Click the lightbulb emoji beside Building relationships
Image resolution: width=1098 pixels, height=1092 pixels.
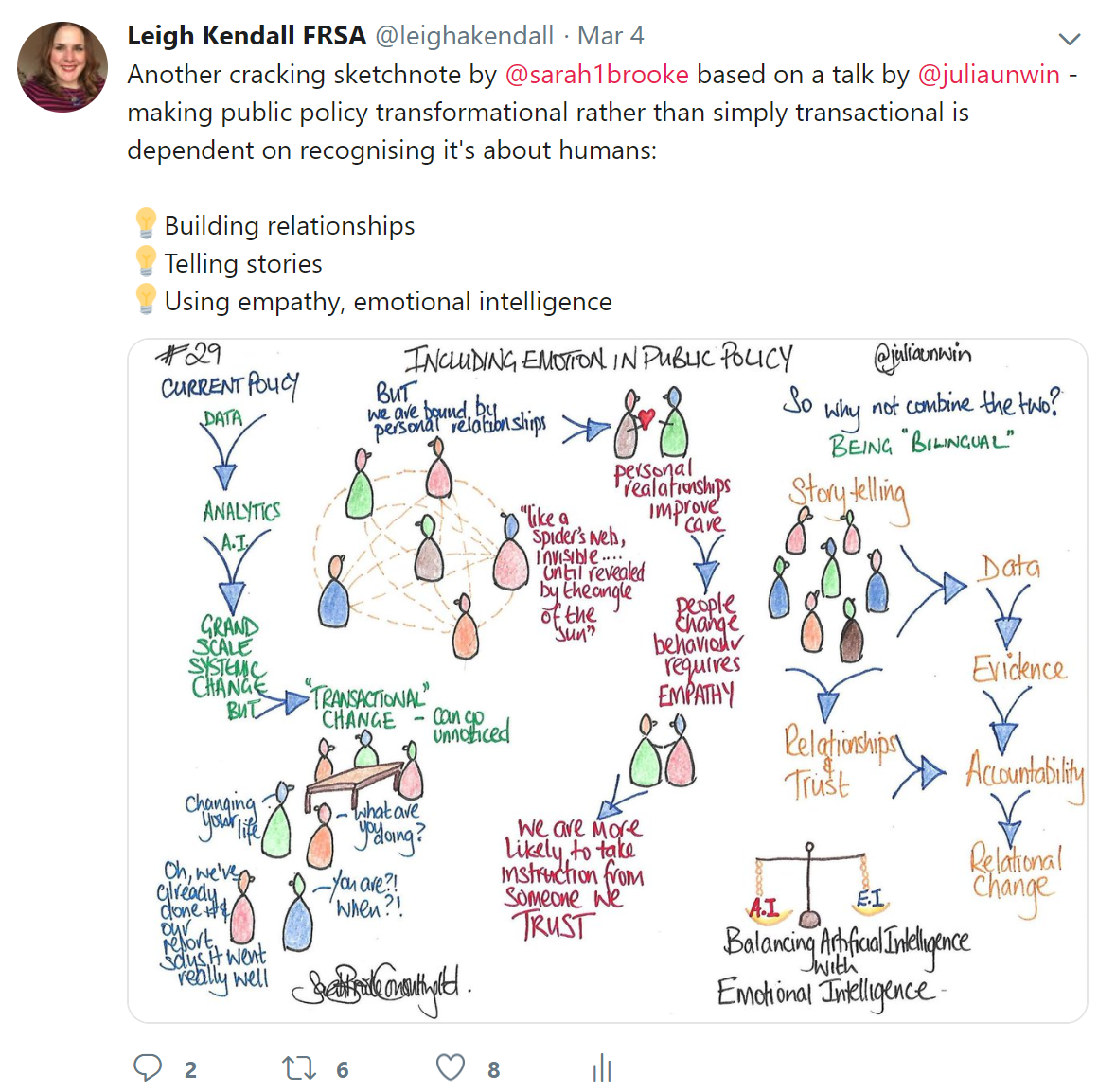(x=146, y=224)
